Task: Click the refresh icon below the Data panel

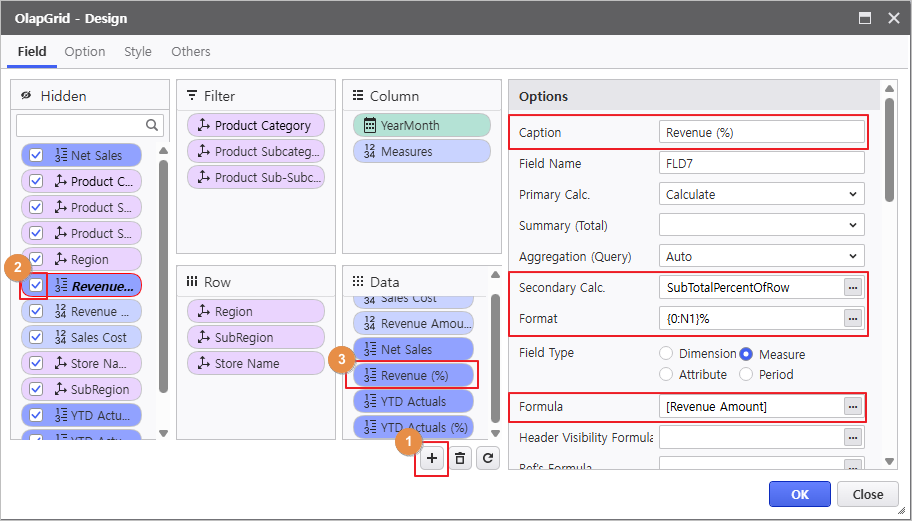Action: click(x=487, y=458)
